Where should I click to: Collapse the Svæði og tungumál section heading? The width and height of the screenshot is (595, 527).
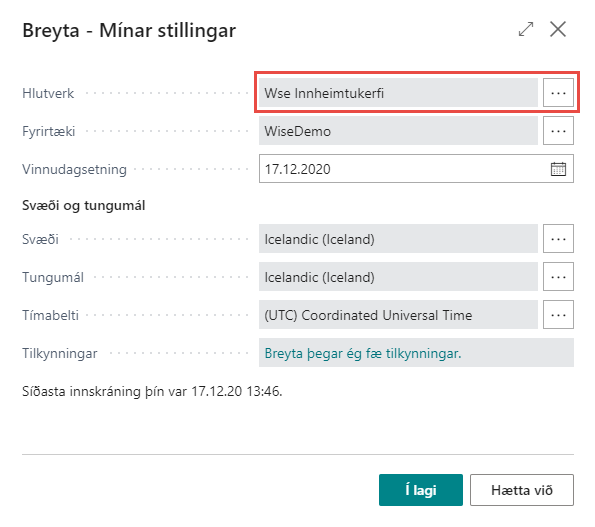point(83,205)
